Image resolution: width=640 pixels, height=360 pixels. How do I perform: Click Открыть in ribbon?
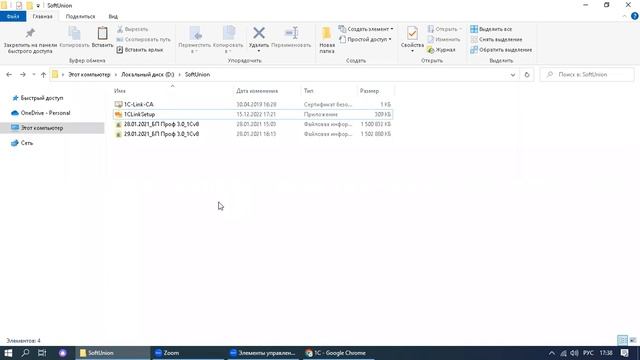(x=444, y=29)
